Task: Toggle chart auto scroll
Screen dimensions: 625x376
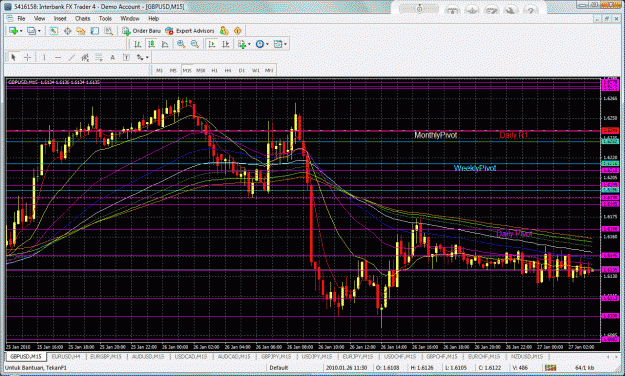Action: [212, 44]
